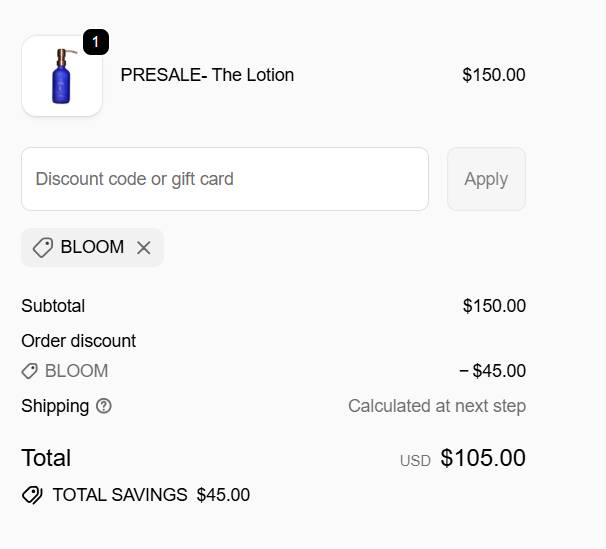606x549 pixels.
Task: Click the $105.00 total amount
Action: pyautogui.click(x=482, y=458)
